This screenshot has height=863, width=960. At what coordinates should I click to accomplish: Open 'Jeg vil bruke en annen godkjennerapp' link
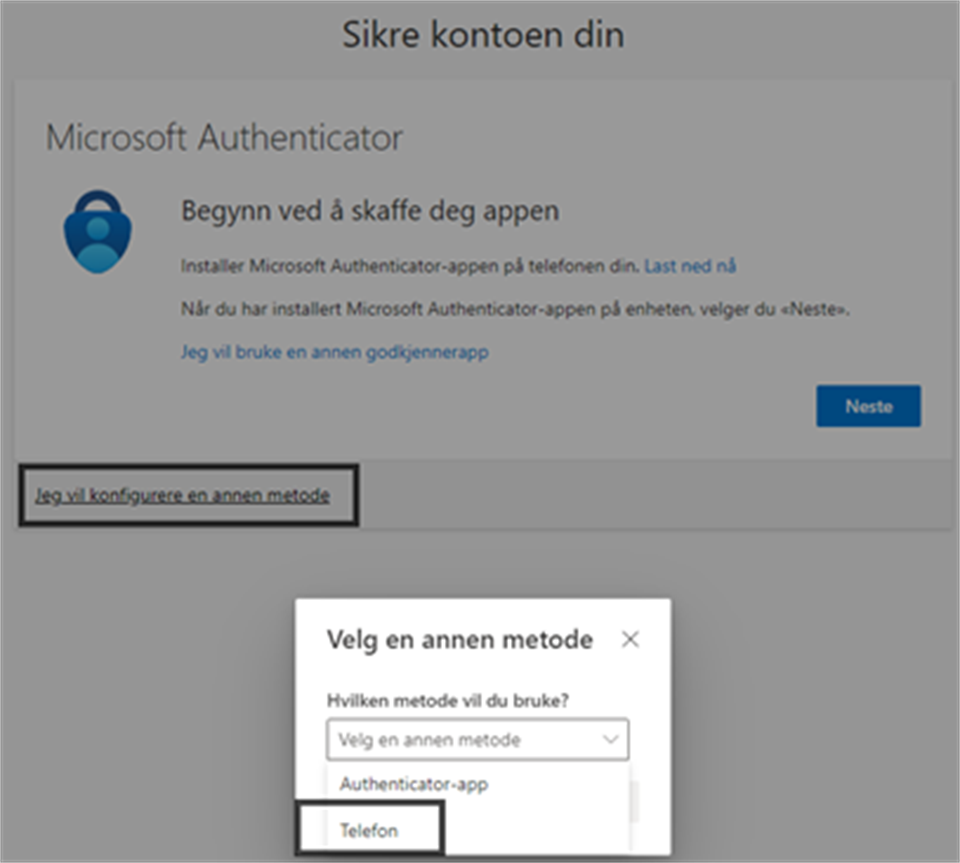click(x=334, y=352)
